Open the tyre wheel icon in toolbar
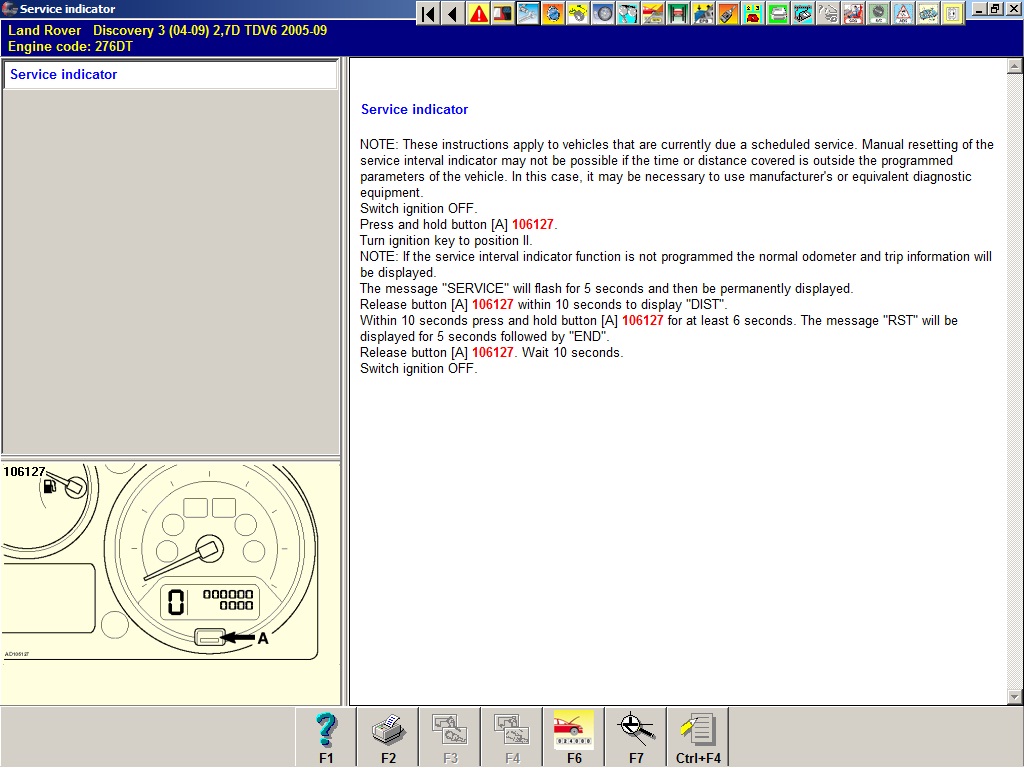 603,13
